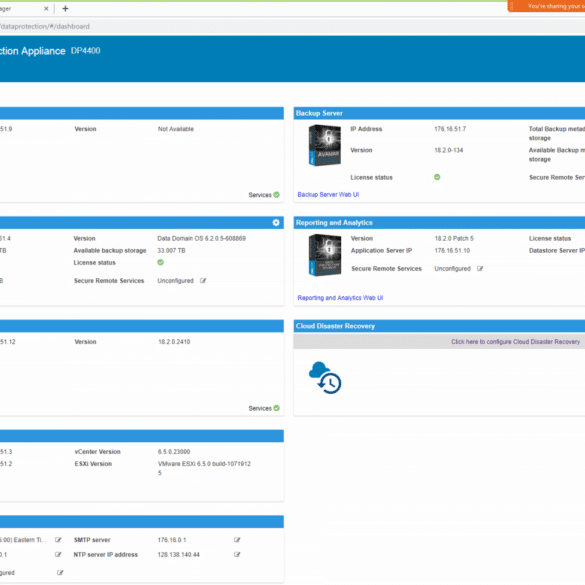Edit the Eastern Time zone setting
The image size is (585, 585).
[58, 540]
